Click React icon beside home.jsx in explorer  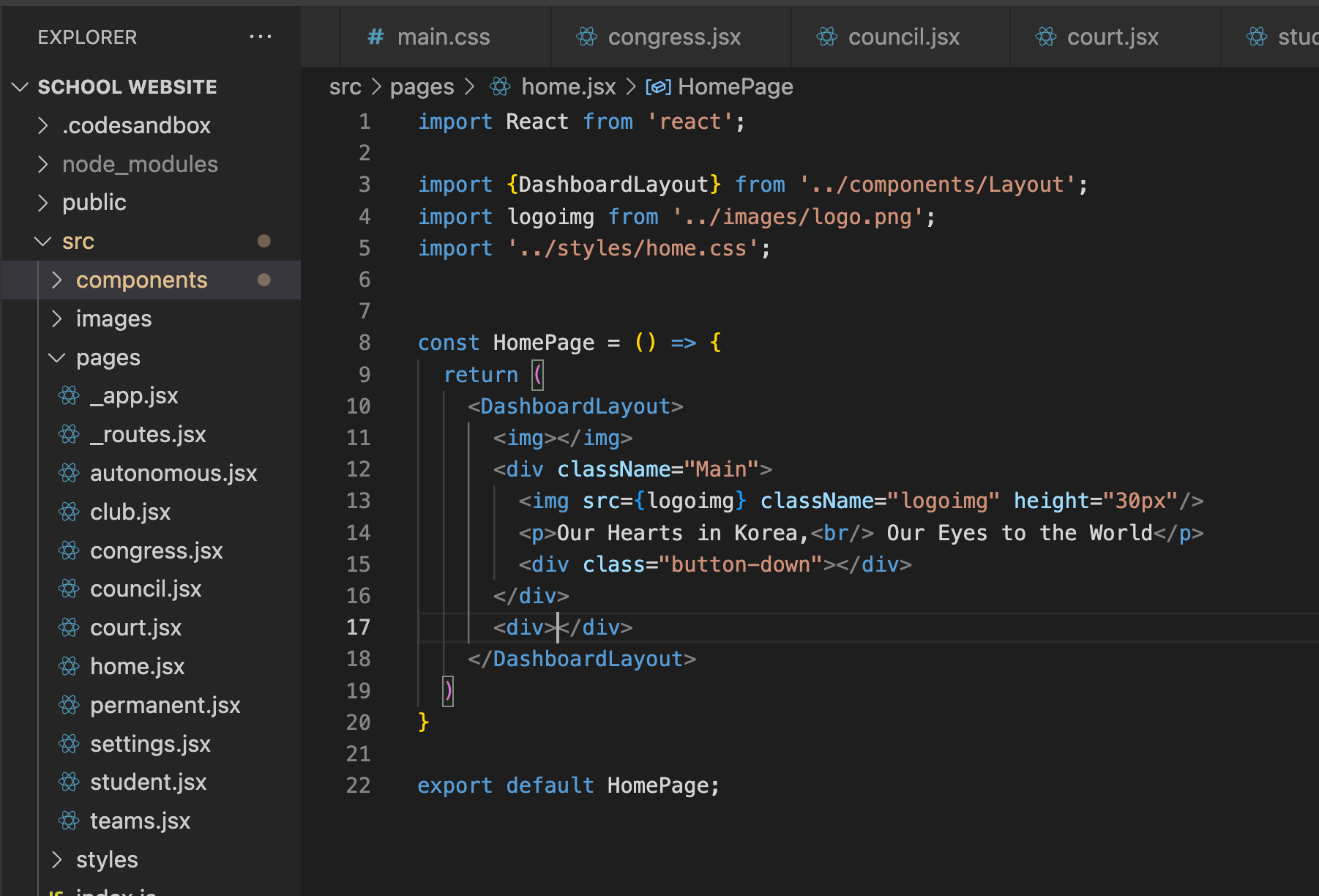[x=69, y=666]
